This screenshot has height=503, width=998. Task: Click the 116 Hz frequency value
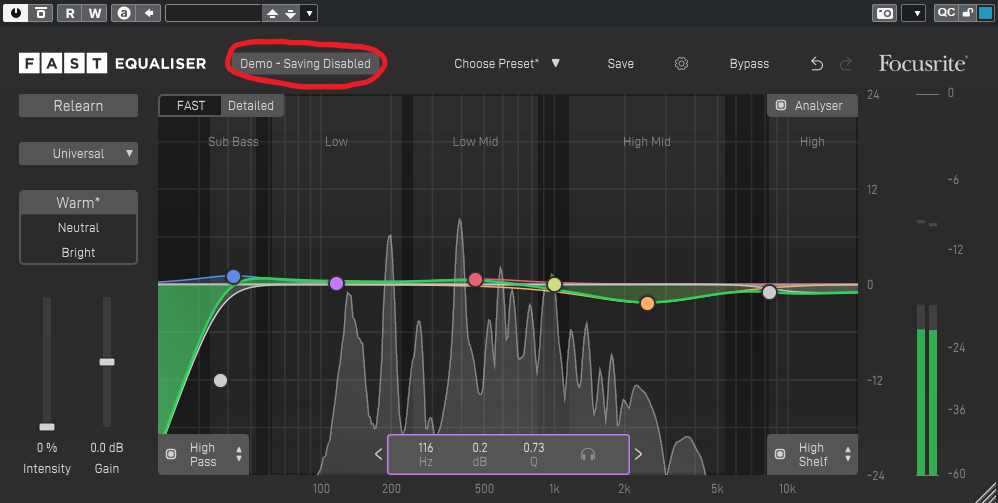point(426,448)
